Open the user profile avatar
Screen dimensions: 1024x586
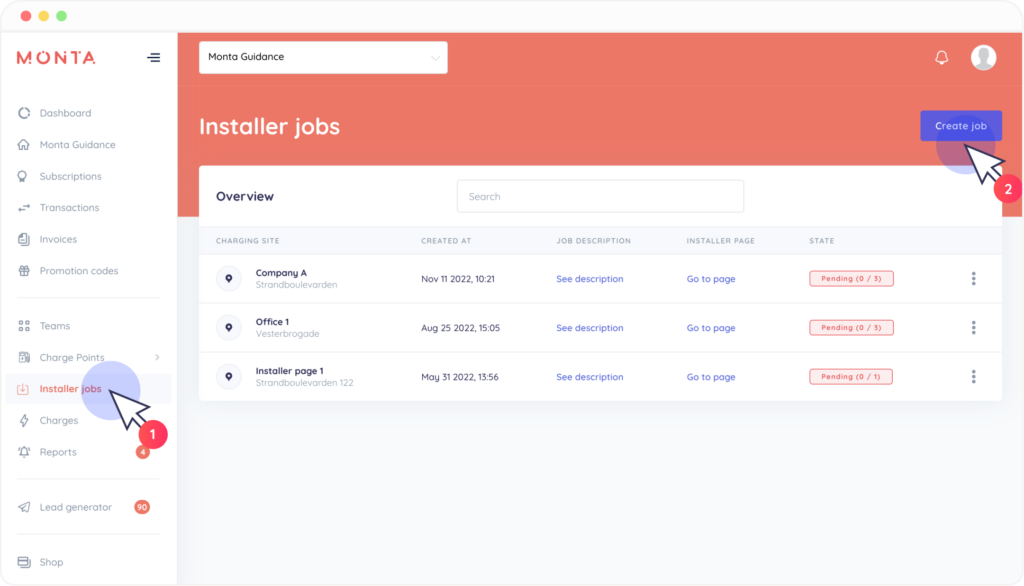[983, 57]
